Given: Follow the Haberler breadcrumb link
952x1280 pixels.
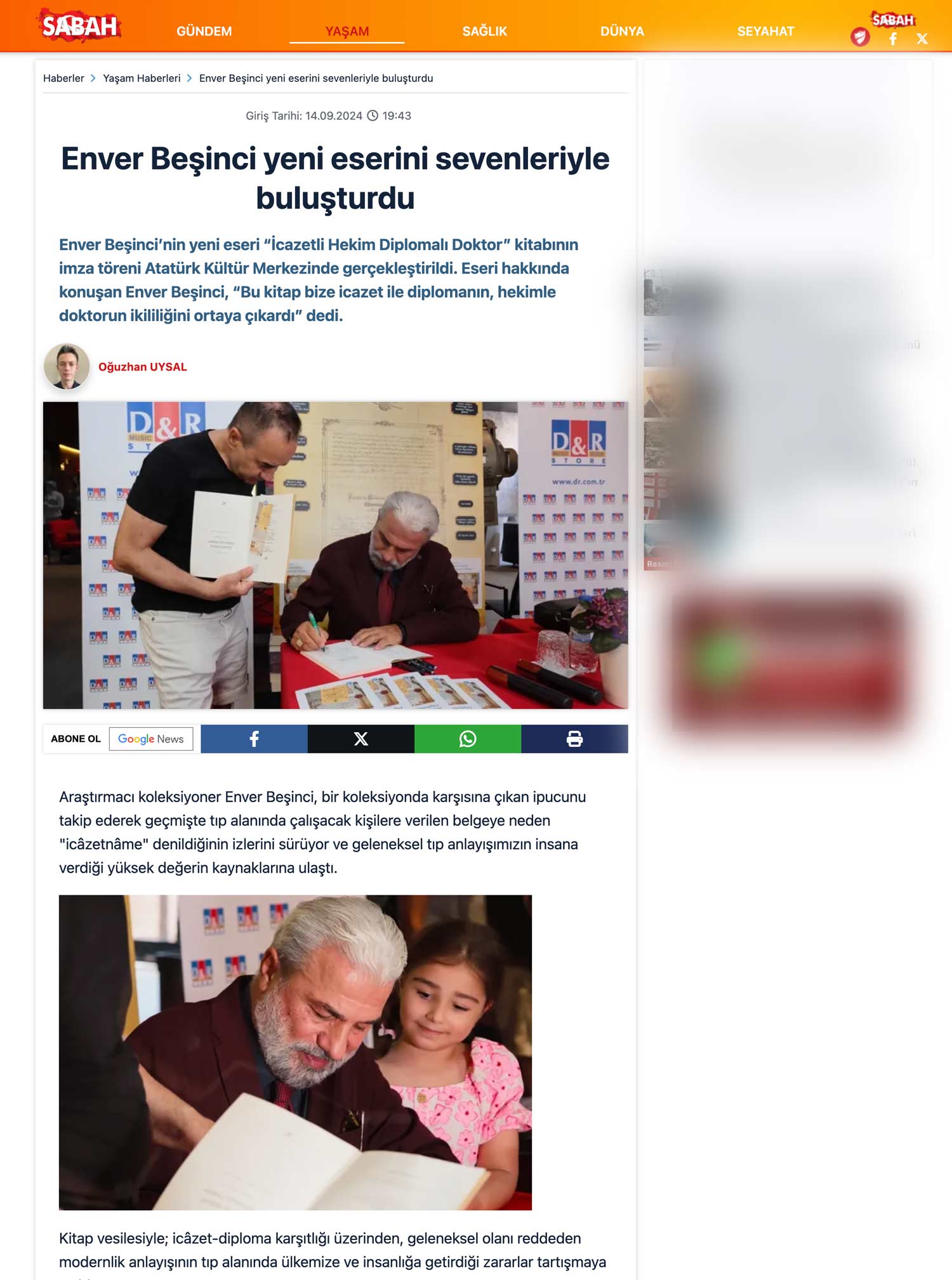Looking at the screenshot, I should point(63,78).
